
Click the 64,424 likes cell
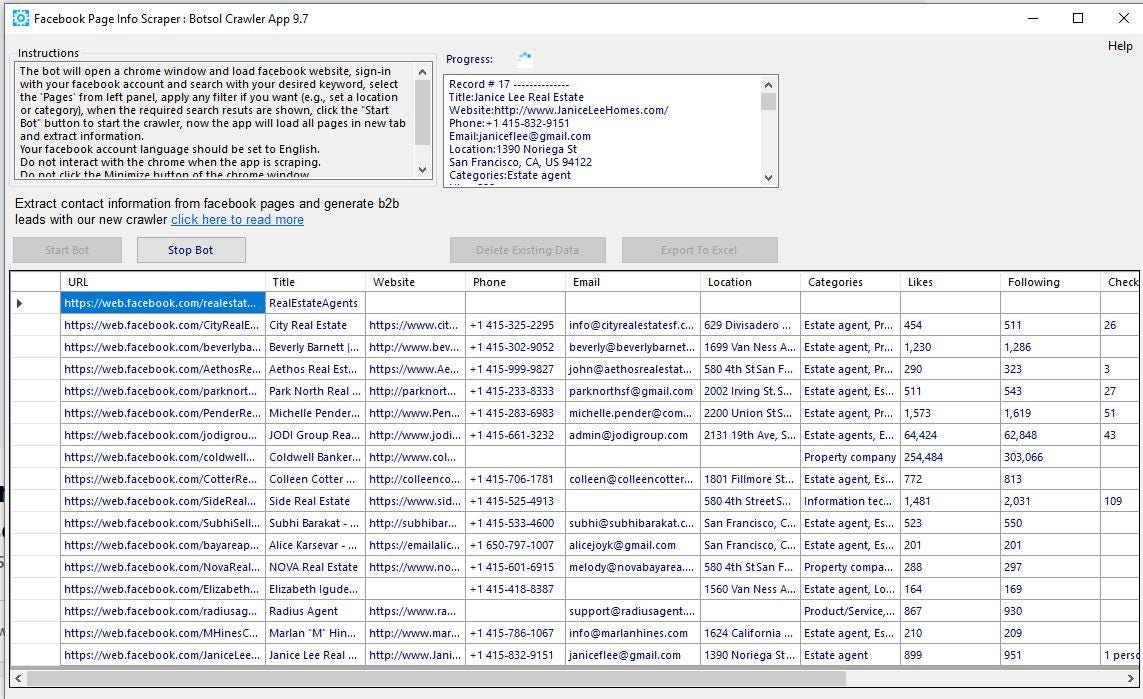(950, 435)
